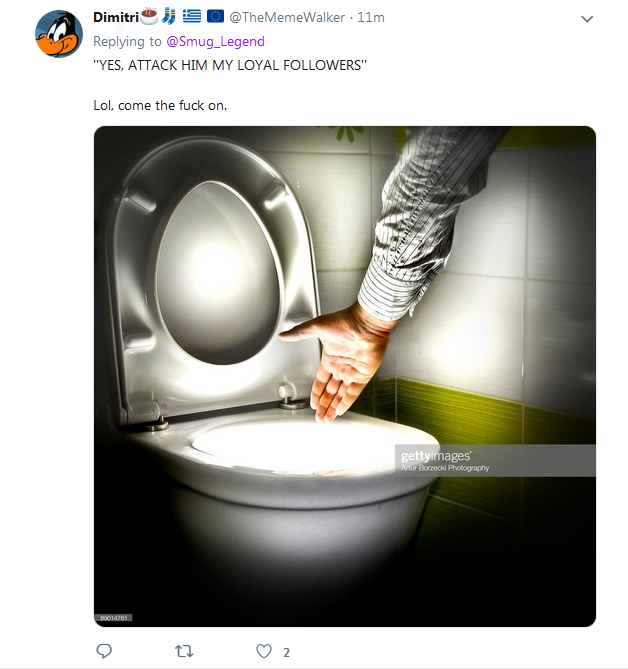The width and height of the screenshot is (628, 669).
Task: Click the "Replying to" label
Action: click(127, 41)
